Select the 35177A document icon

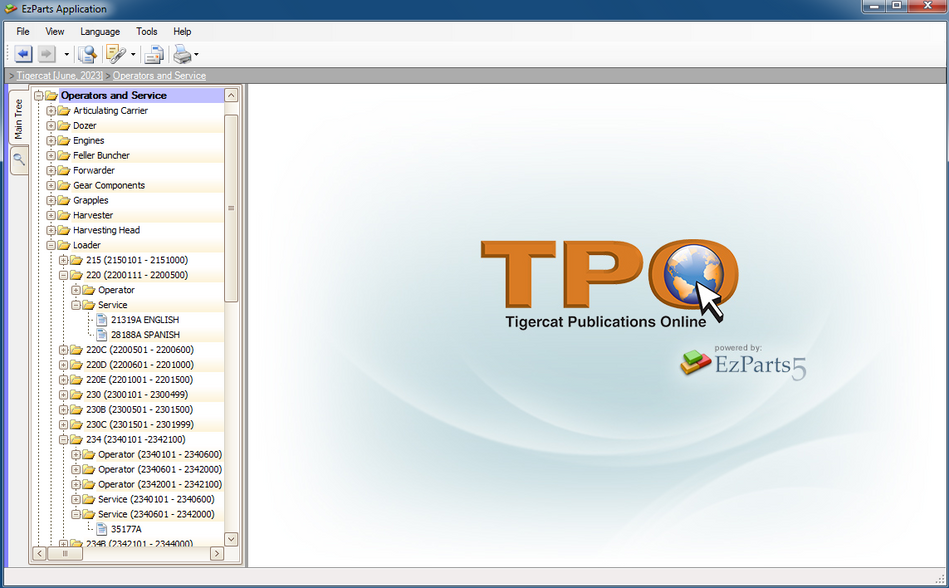[x=101, y=529]
